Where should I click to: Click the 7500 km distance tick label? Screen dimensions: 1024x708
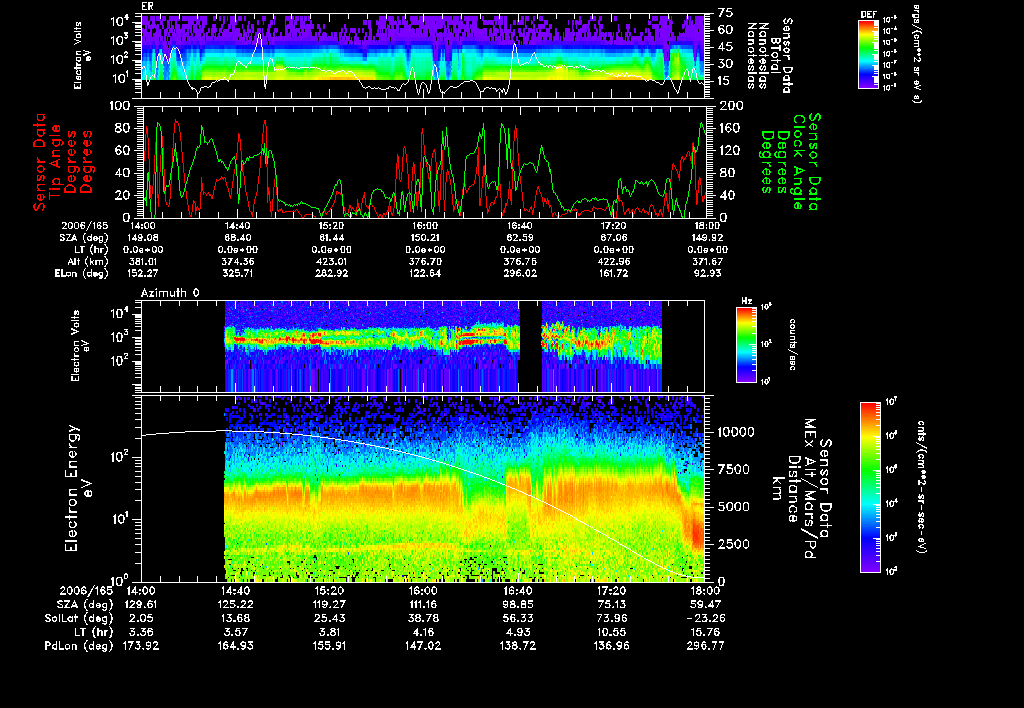point(735,470)
